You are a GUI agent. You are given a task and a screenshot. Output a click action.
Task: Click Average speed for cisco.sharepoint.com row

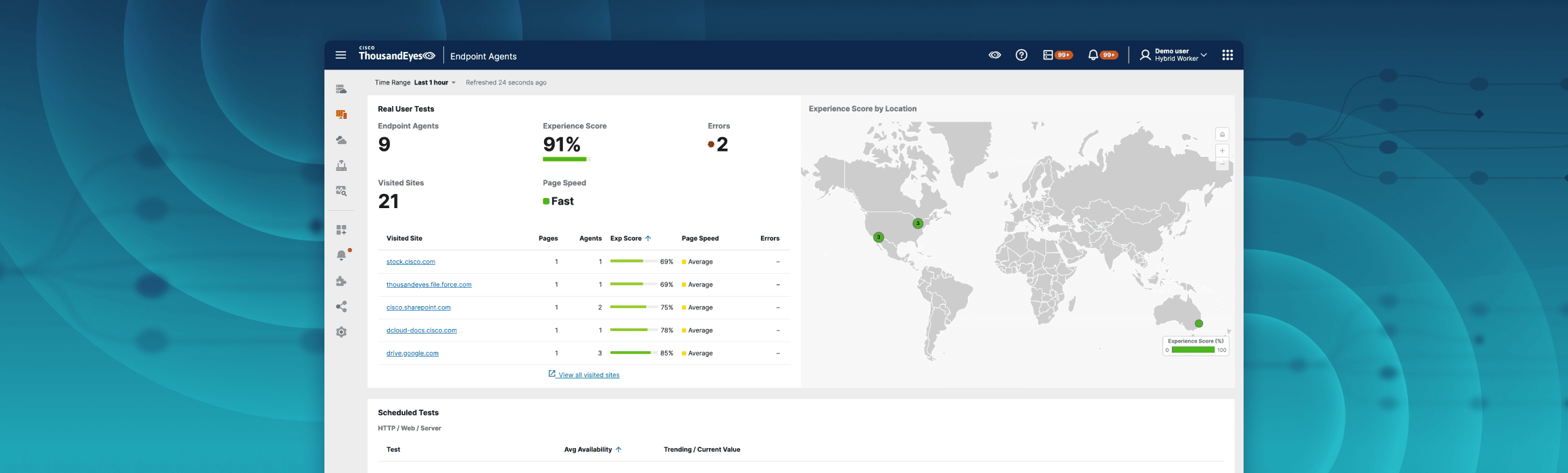[697, 308]
